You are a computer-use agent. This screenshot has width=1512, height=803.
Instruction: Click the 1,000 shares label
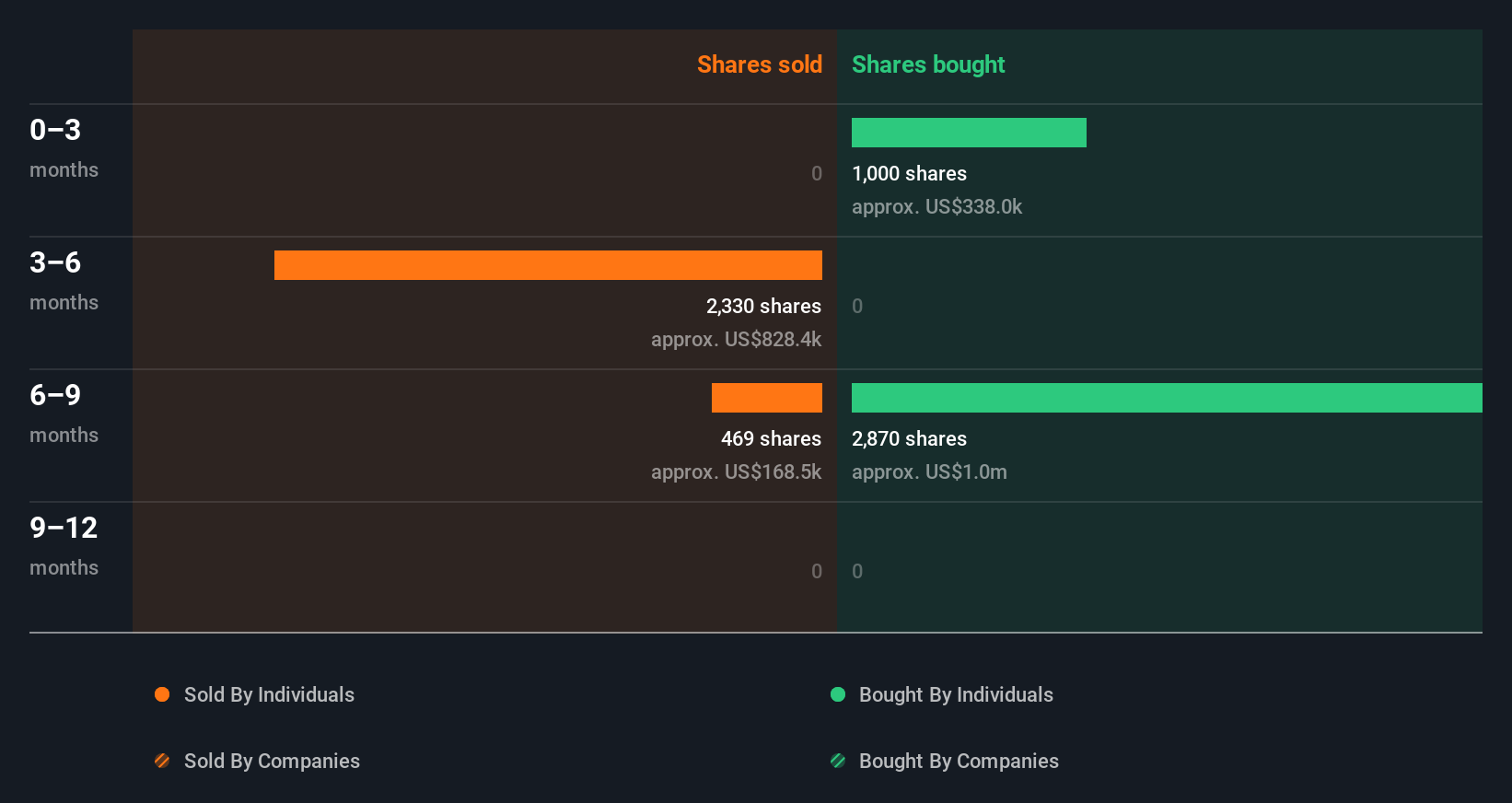coord(909,173)
